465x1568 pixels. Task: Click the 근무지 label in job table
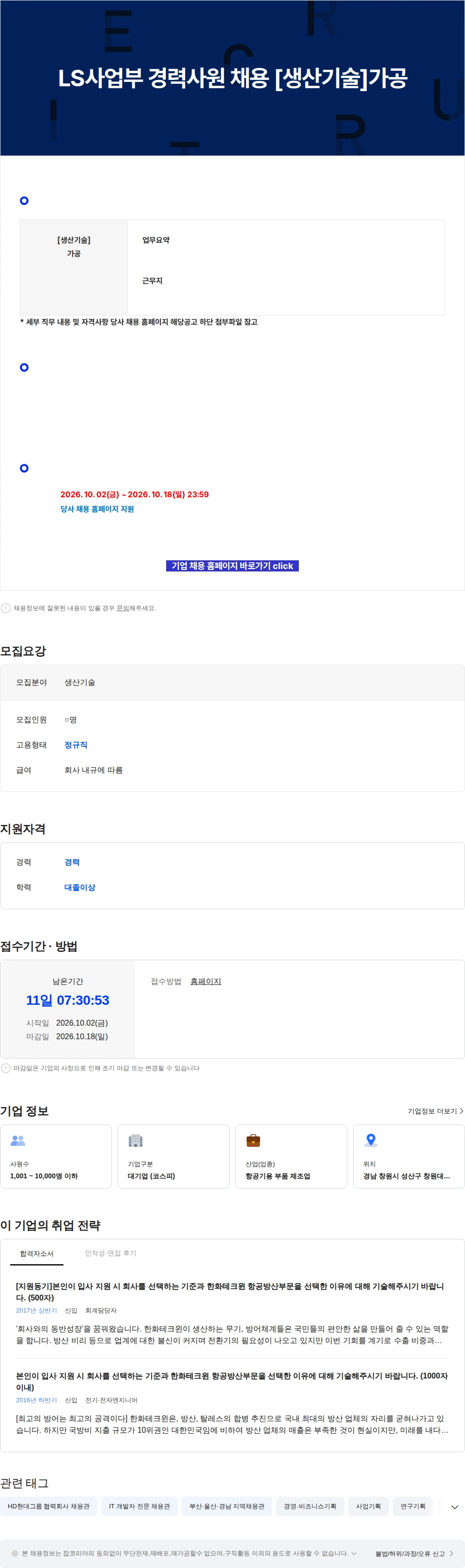[x=152, y=281]
